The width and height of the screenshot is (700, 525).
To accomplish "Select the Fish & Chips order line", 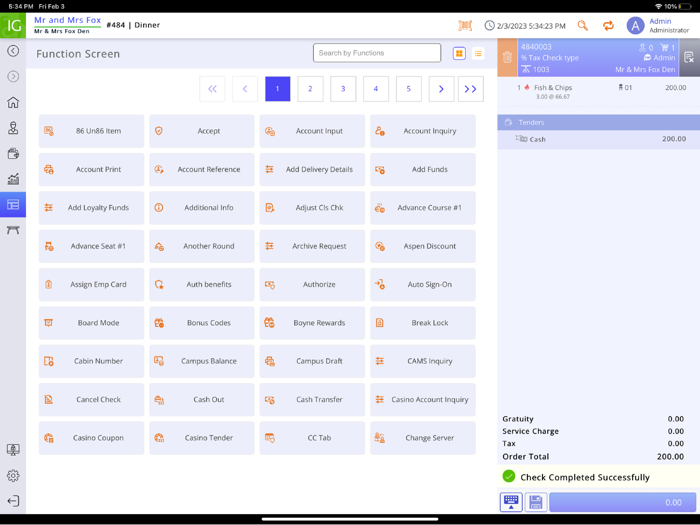I will (599, 92).
